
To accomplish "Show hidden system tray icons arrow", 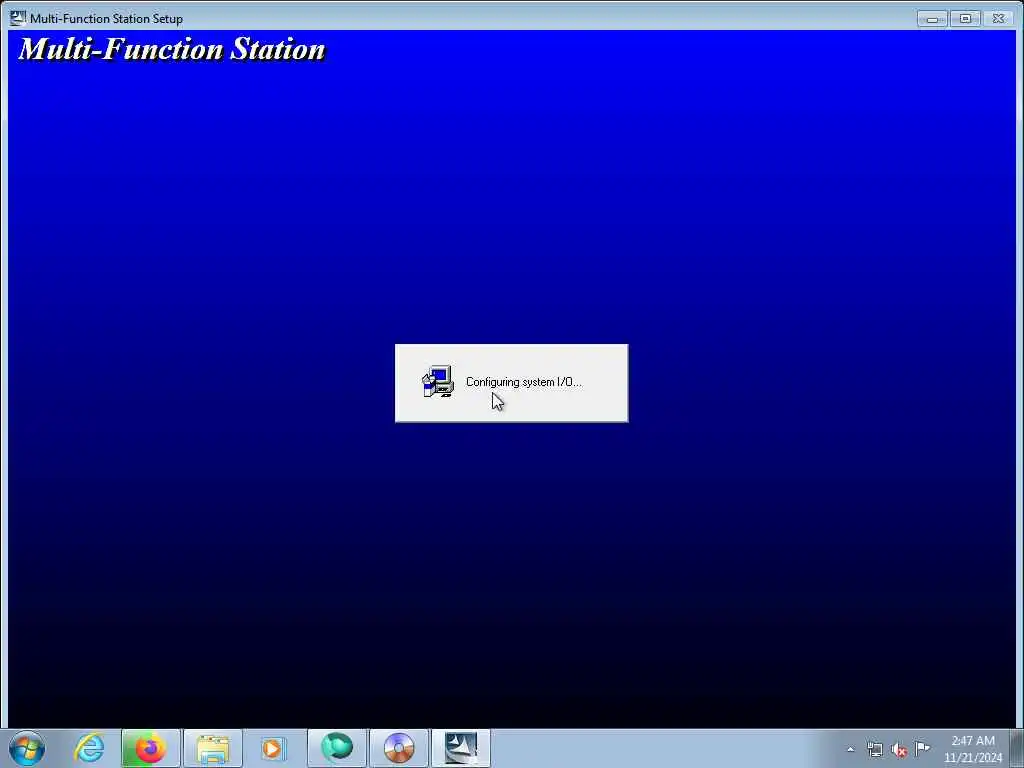I will coord(850,749).
